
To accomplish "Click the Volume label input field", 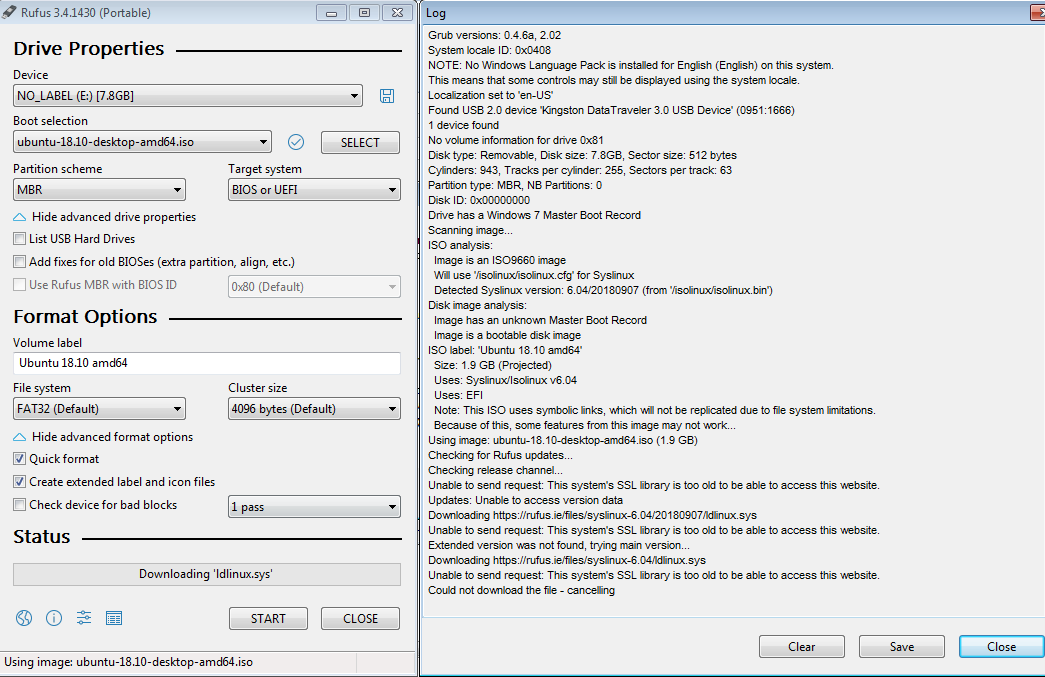I will click(x=207, y=363).
